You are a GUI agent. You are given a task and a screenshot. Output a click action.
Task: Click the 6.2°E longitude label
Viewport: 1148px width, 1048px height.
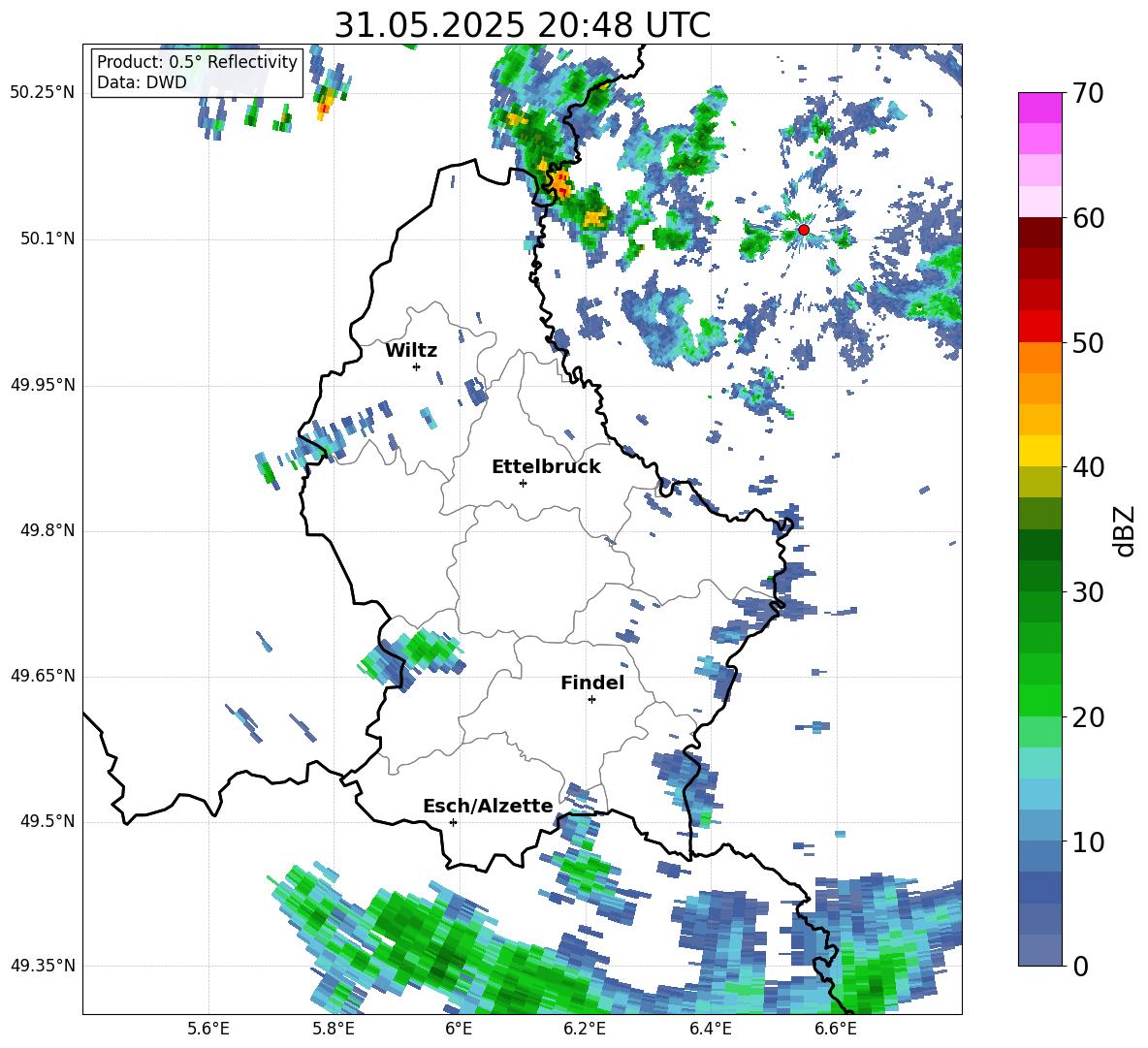pos(585,1030)
